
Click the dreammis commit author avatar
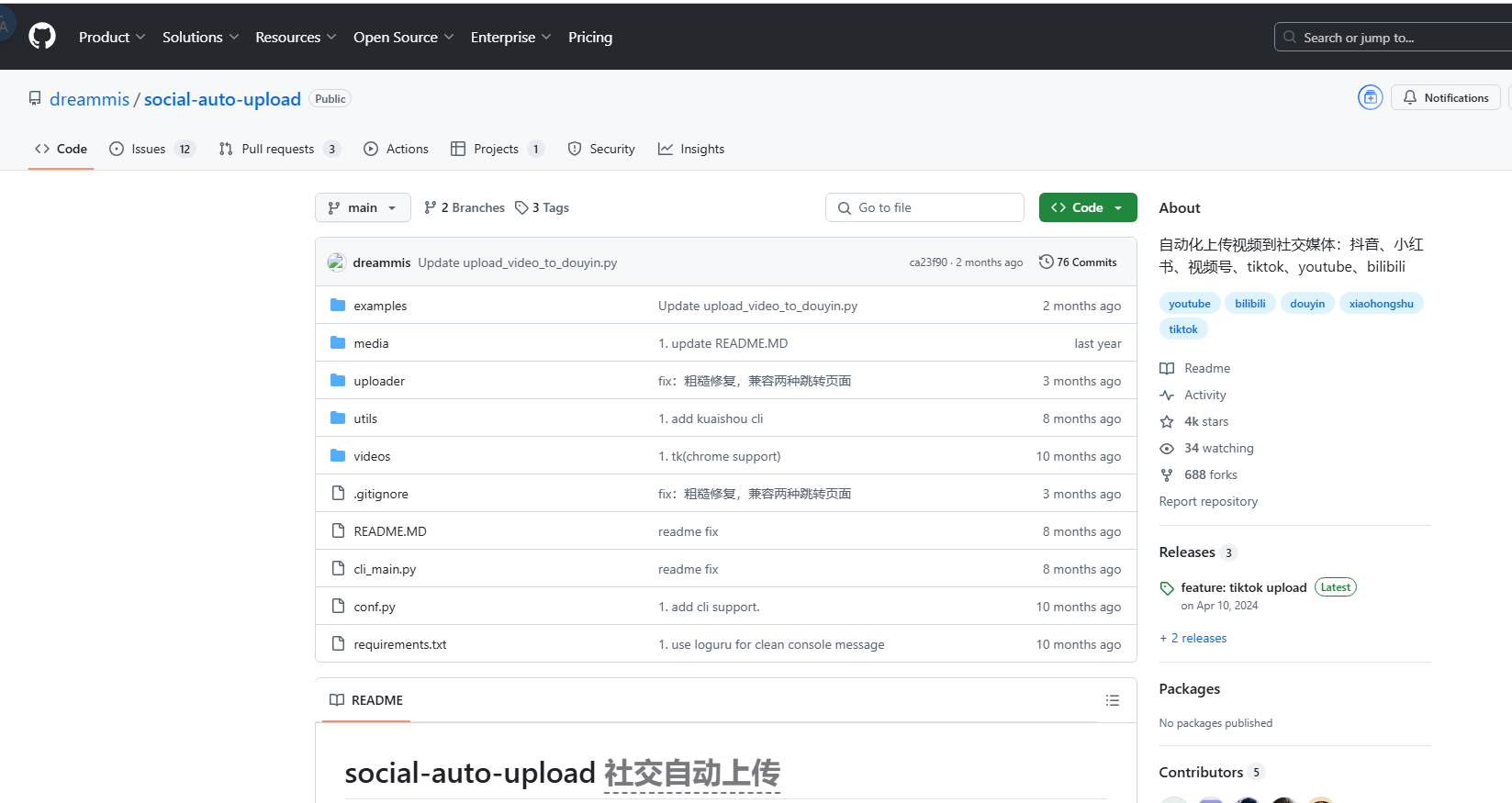[336, 262]
